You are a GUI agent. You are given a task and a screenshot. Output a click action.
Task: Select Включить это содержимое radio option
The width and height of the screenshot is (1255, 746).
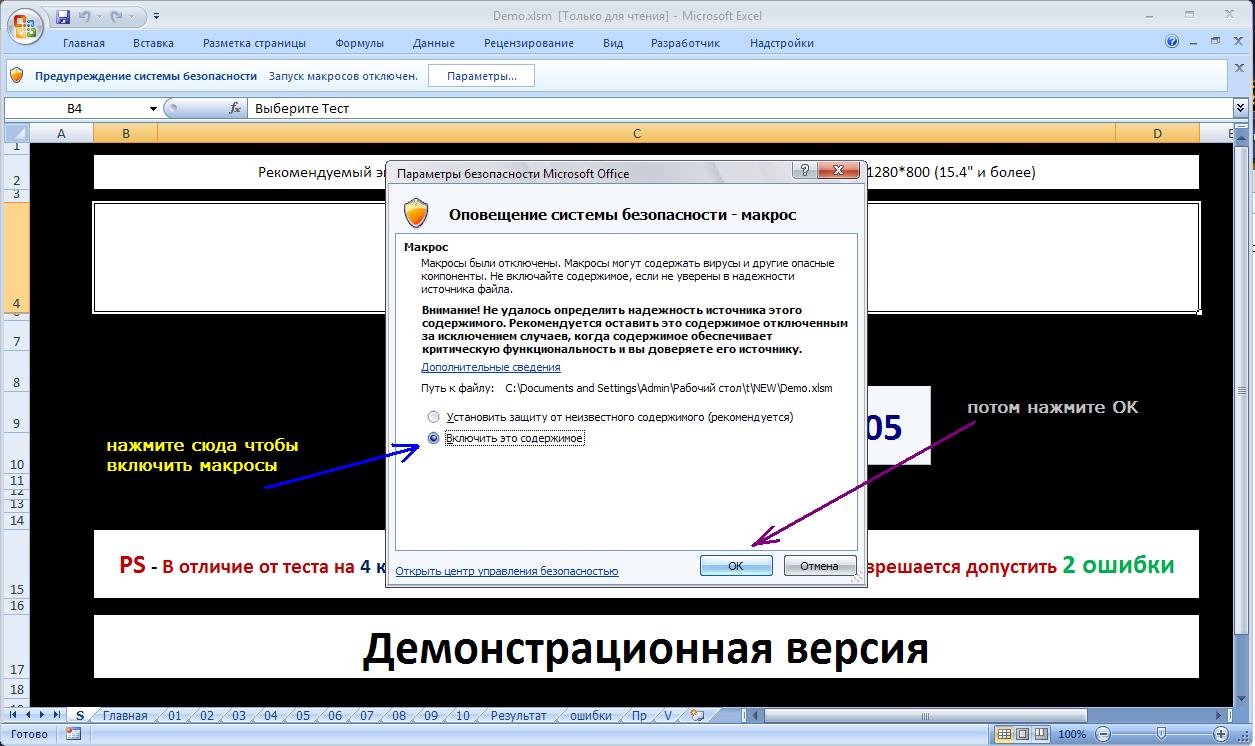[506, 438]
